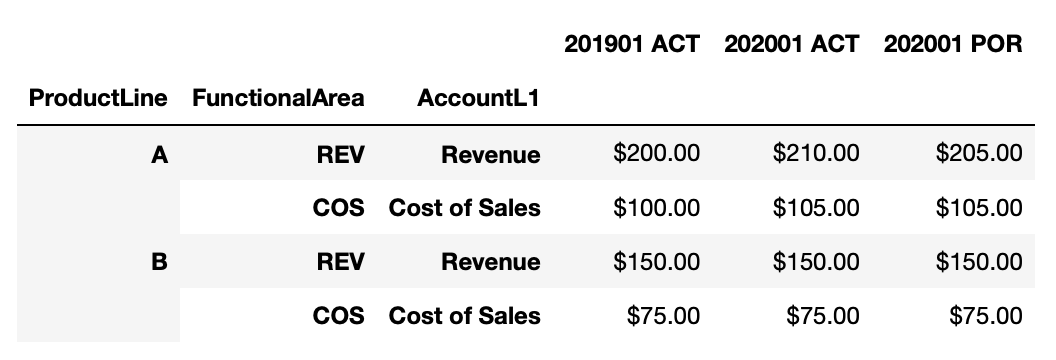Click the 202001 POR column header
Image resolution: width=1056 pixels, height=360 pixels.
coord(953,44)
